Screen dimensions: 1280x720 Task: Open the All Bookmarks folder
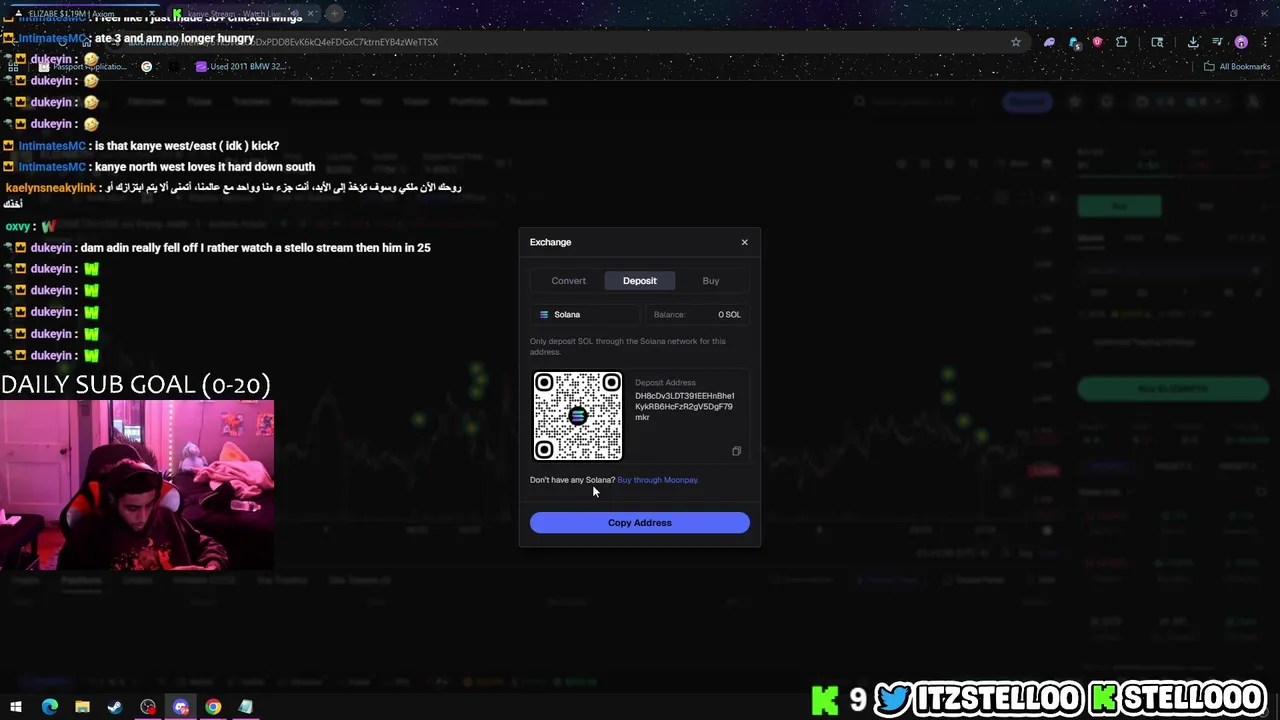(x=1237, y=67)
